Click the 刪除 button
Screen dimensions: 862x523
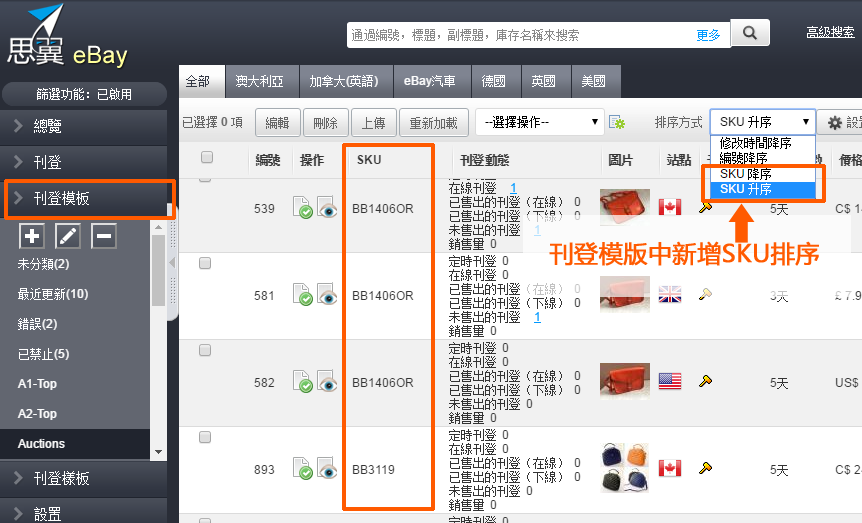[x=325, y=123]
